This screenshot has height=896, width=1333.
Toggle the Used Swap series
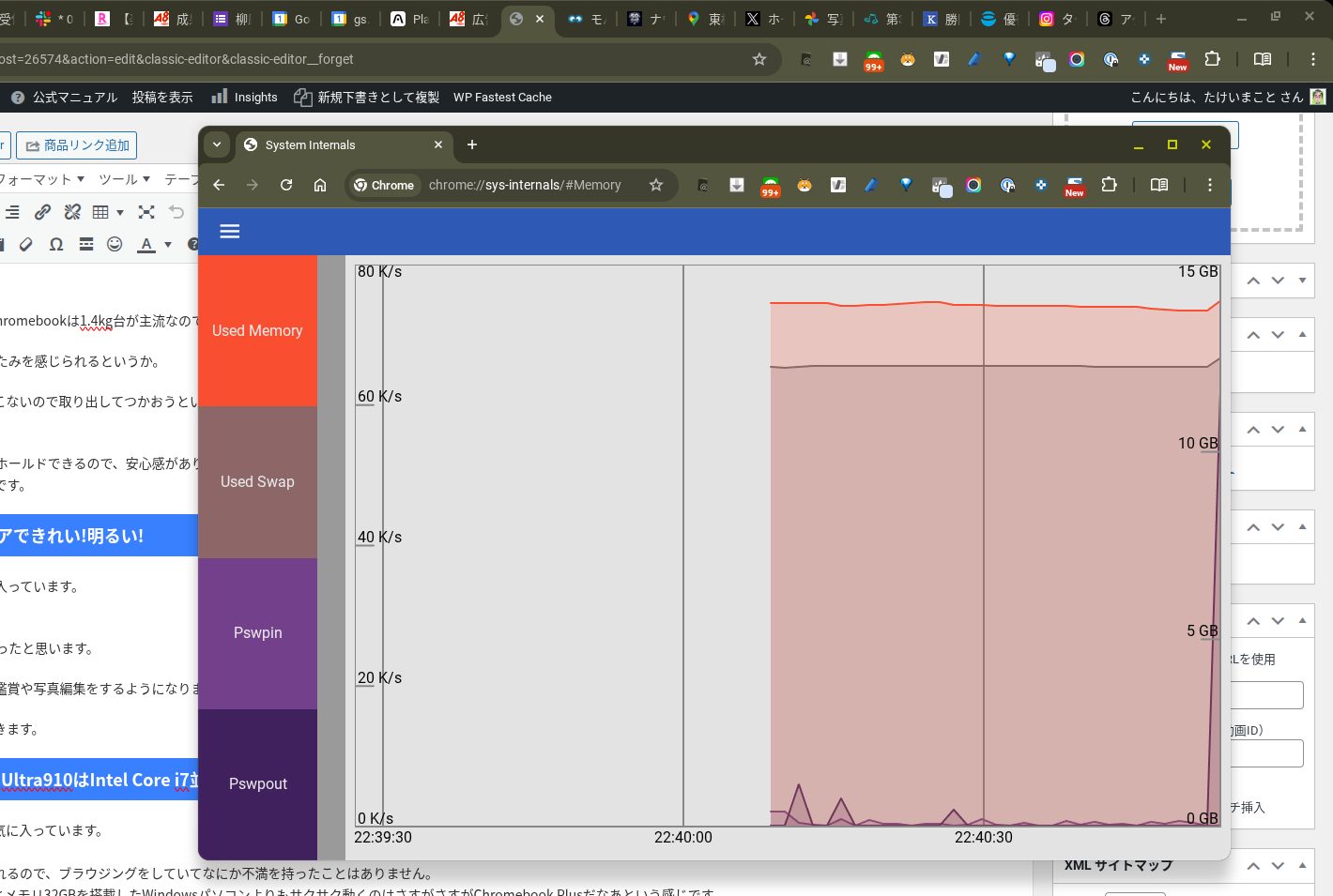[257, 481]
